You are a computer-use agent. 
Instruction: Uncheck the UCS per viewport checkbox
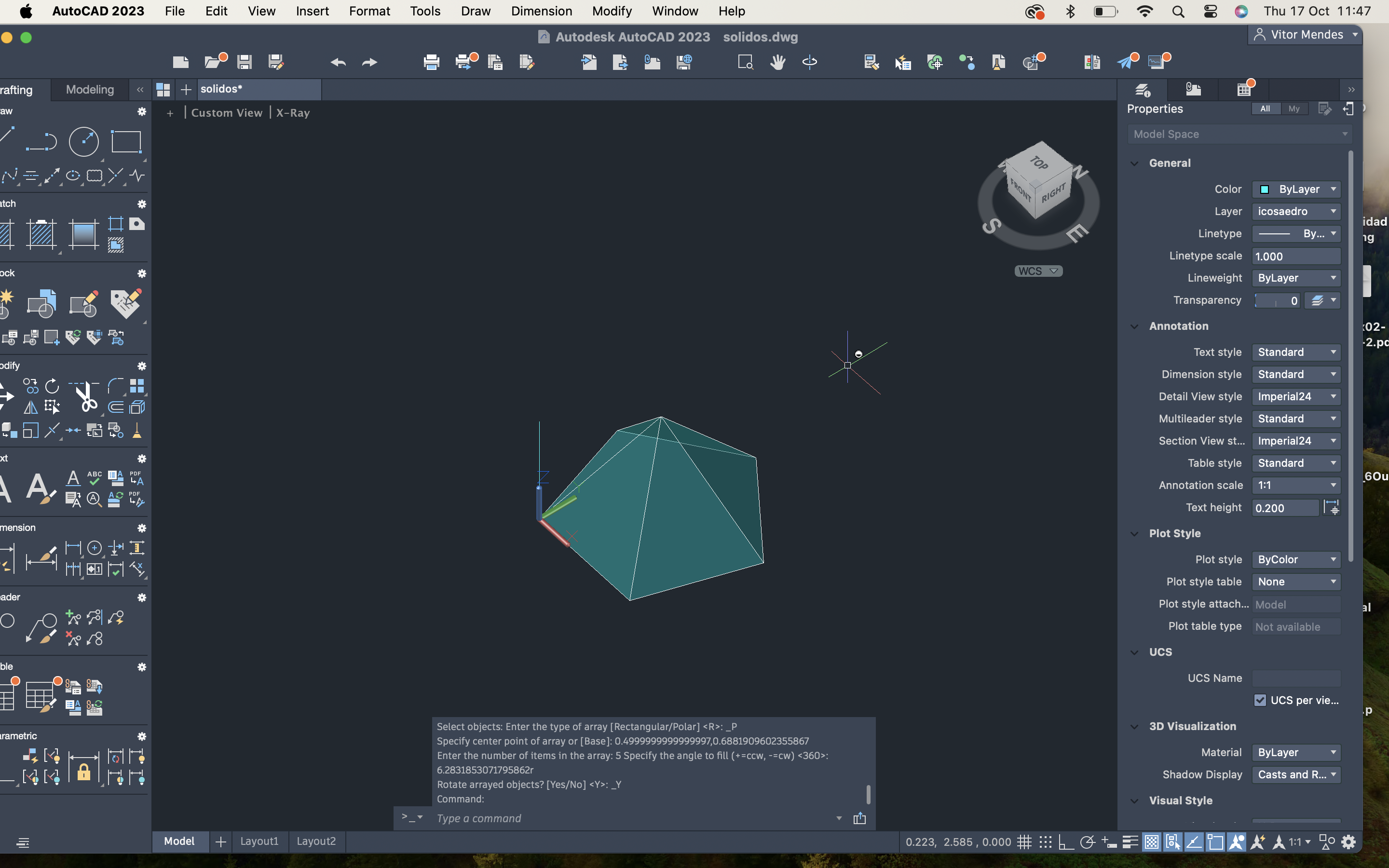[1260, 700]
